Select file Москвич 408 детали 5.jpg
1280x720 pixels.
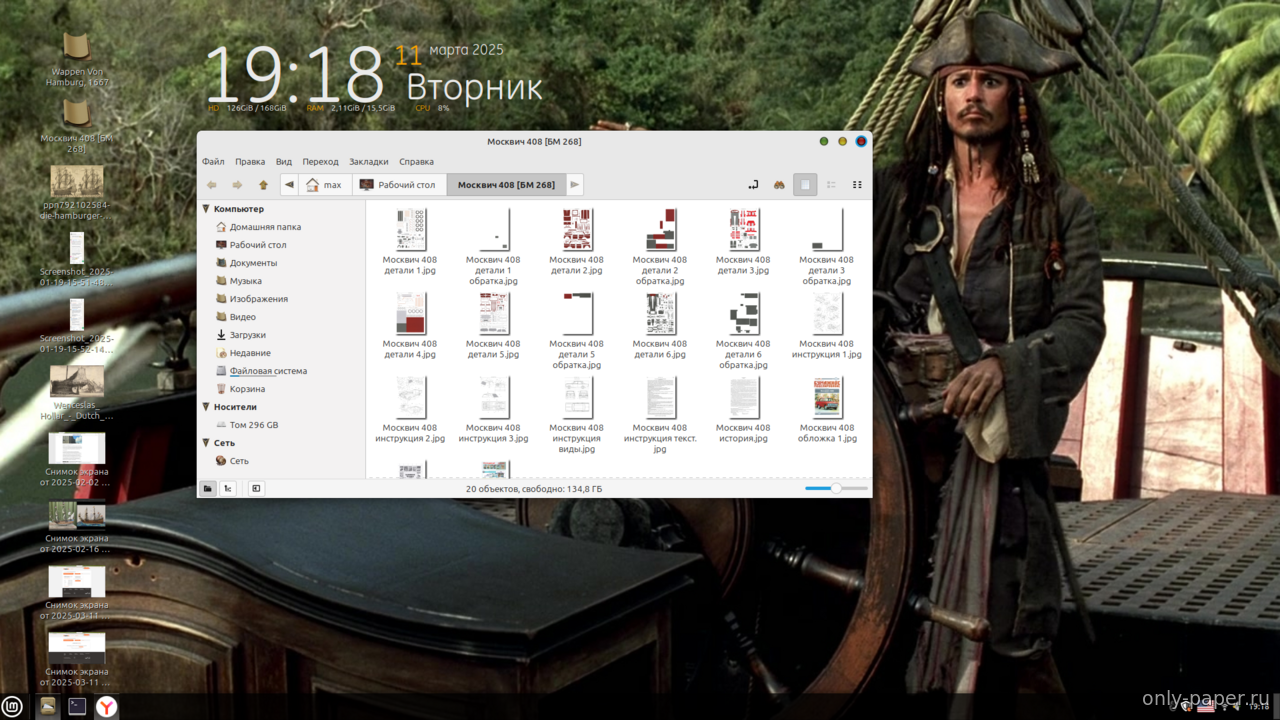tap(493, 325)
